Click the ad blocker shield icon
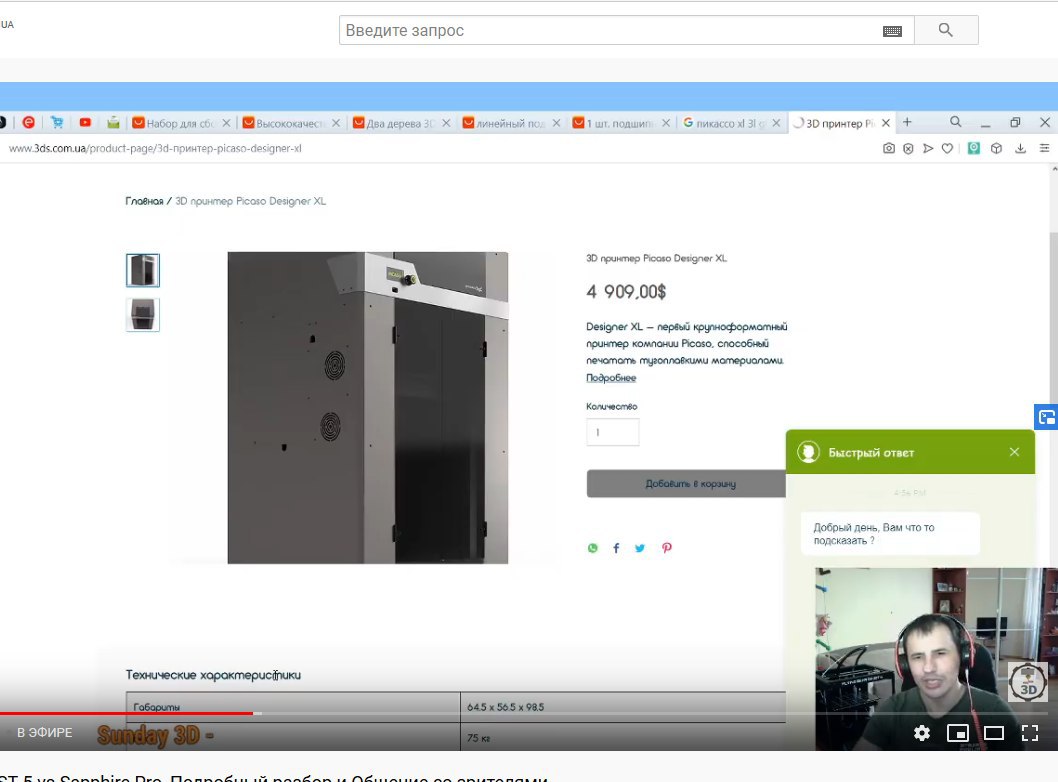The height and width of the screenshot is (782, 1058). (x=908, y=148)
